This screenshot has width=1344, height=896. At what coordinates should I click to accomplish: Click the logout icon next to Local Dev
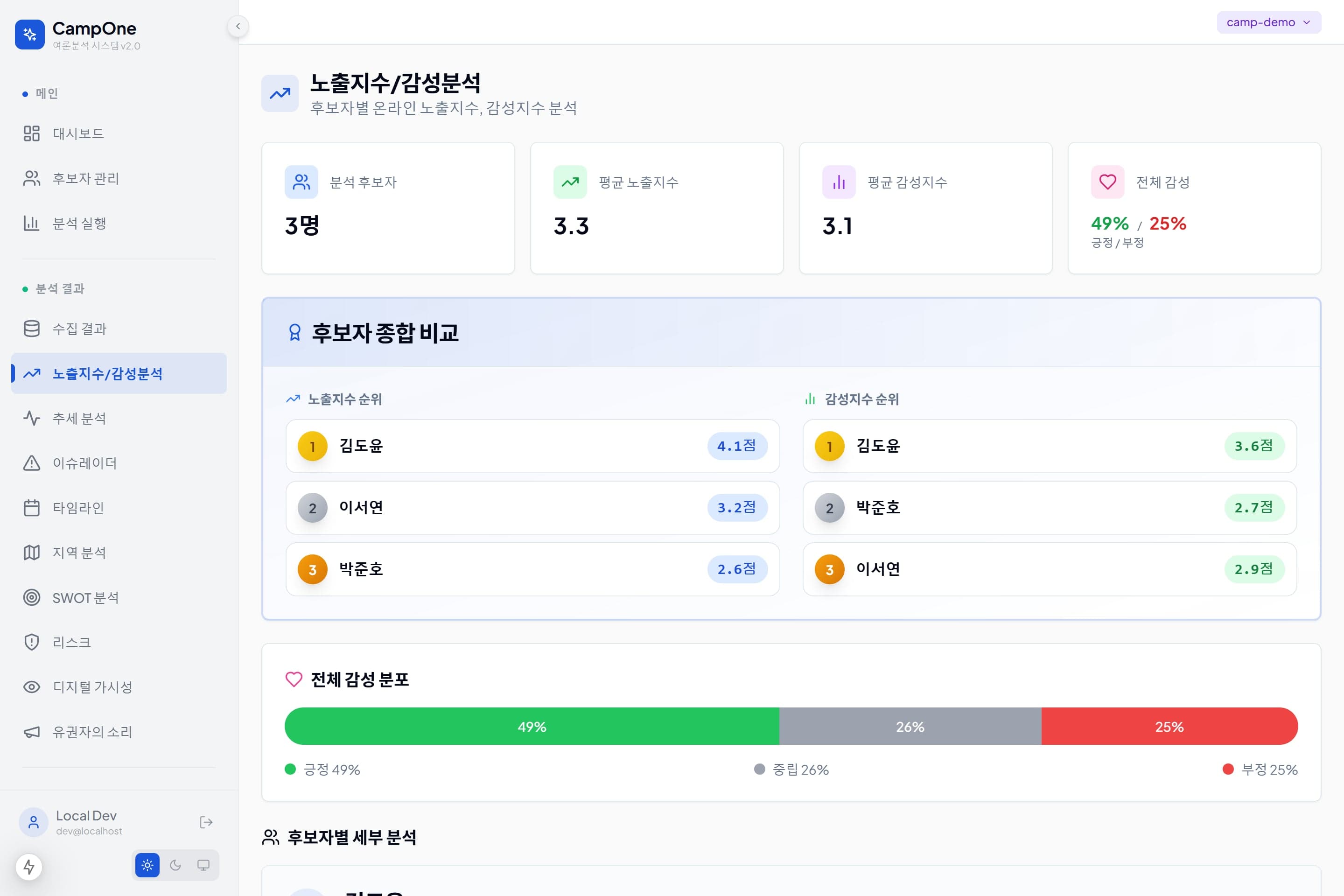pyautogui.click(x=206, y=822)
